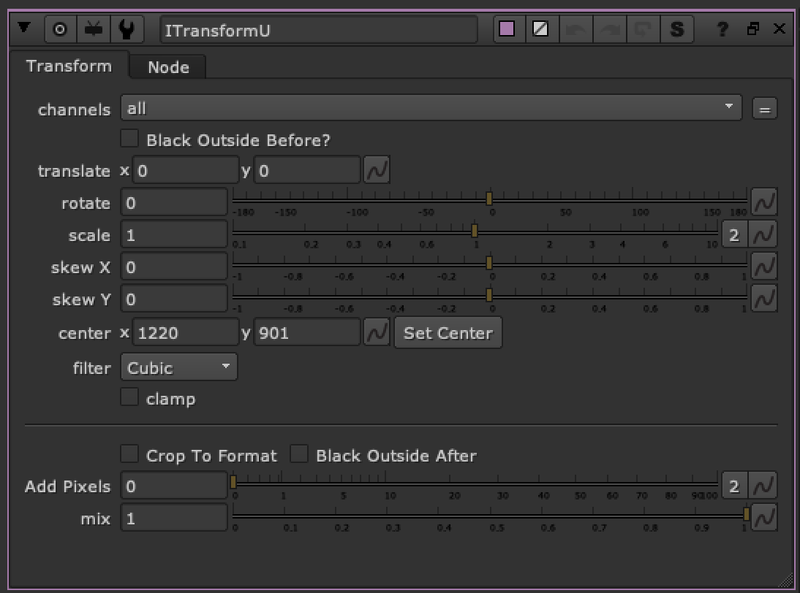Open the animation menu for translate

(x=376, y=171)
